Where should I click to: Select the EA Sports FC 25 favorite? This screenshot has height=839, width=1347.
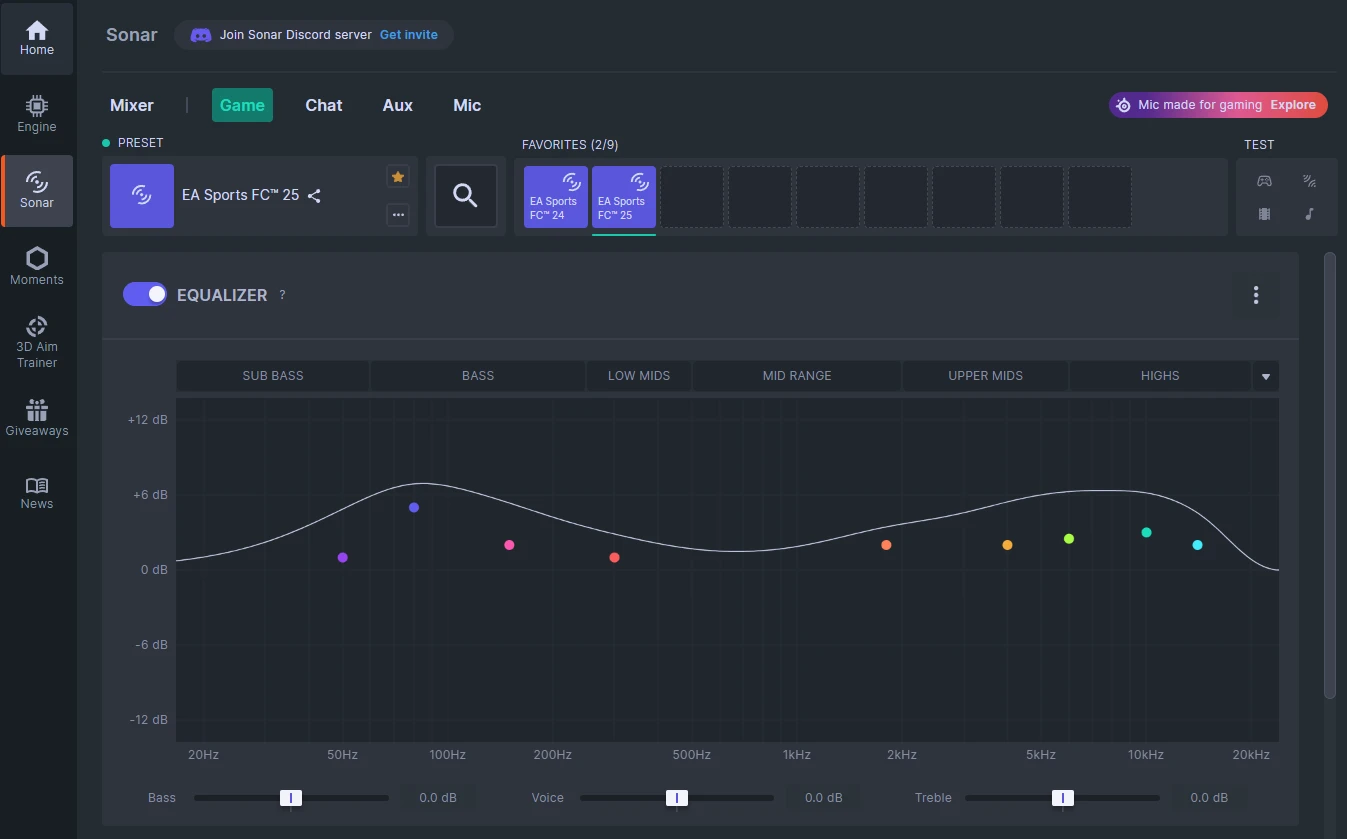(x=624, y=197)
